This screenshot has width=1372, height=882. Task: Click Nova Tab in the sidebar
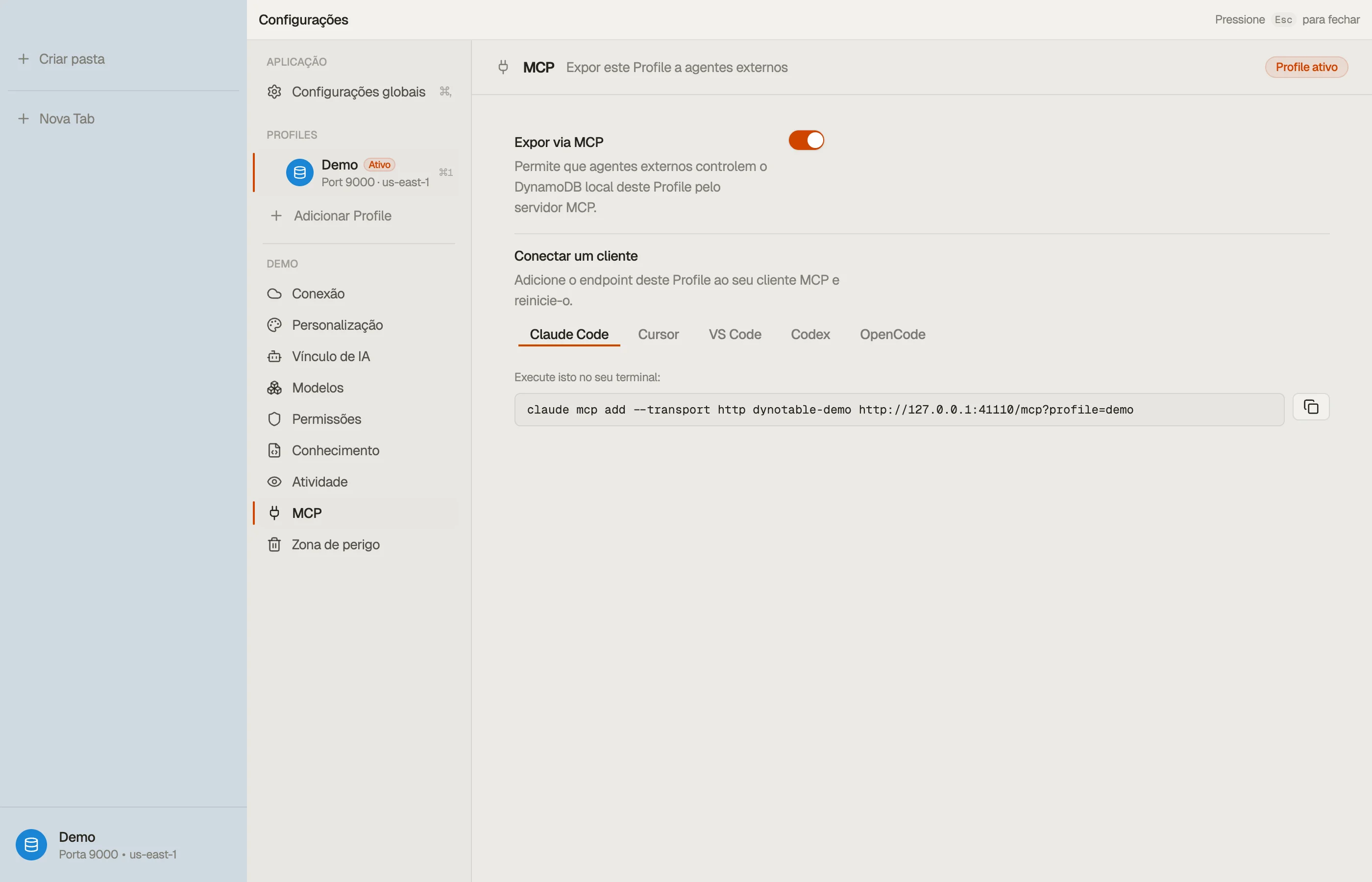point(67,119)
